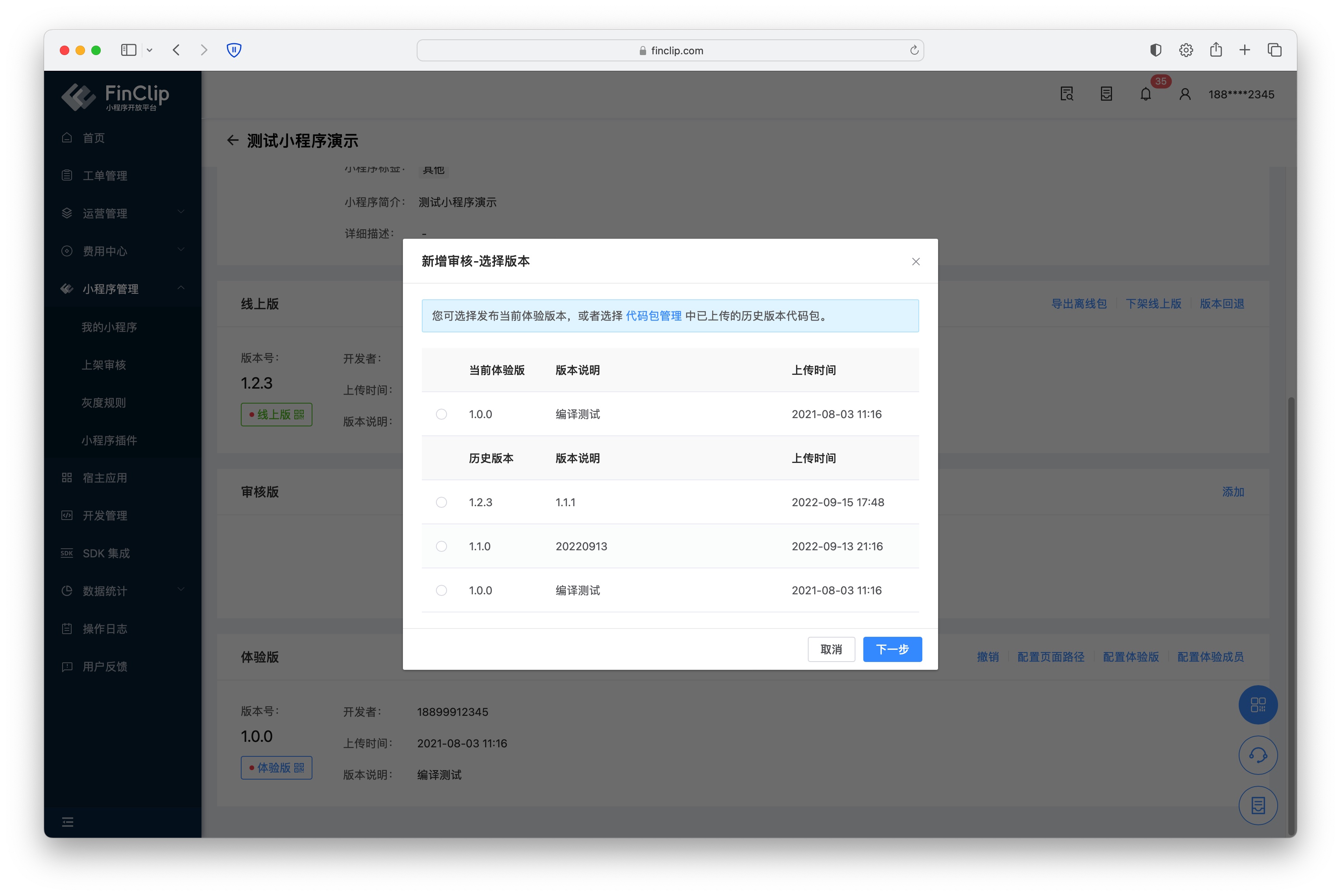Click the sidebar collapse icon at bottom left

(67, 822)
